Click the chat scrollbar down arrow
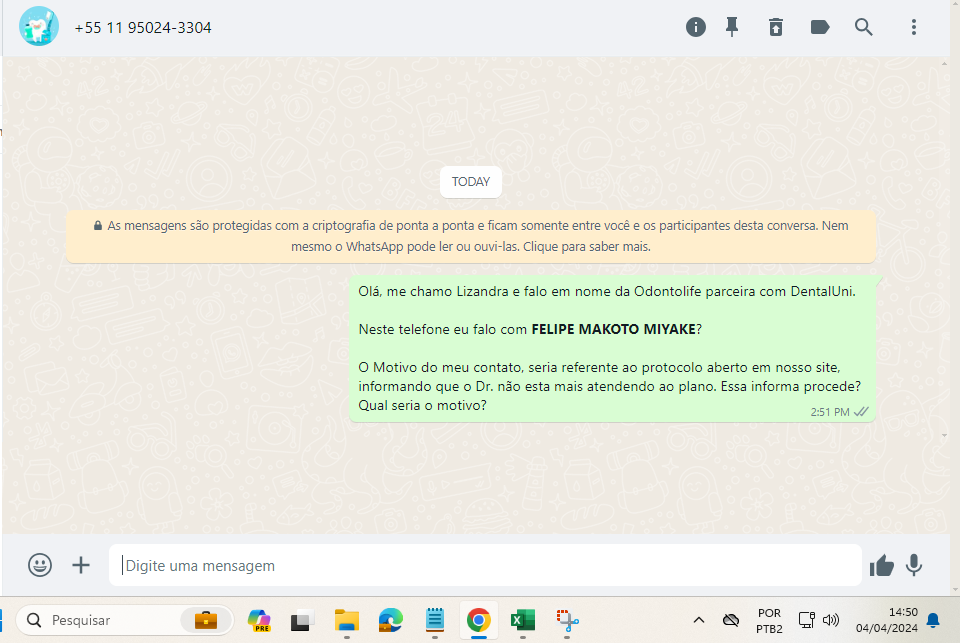Screen dimensions: 960x643 tap(945, 435)
